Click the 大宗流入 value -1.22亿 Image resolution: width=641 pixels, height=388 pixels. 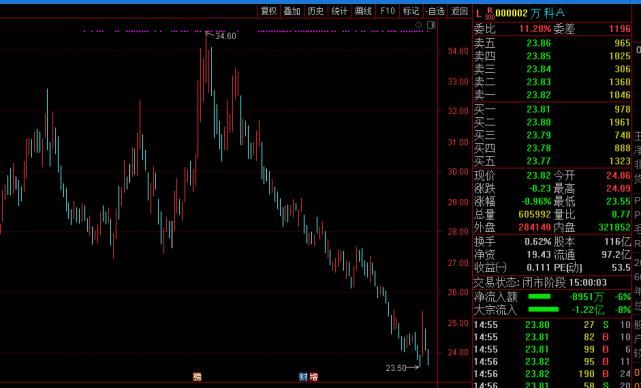point(587,310)
